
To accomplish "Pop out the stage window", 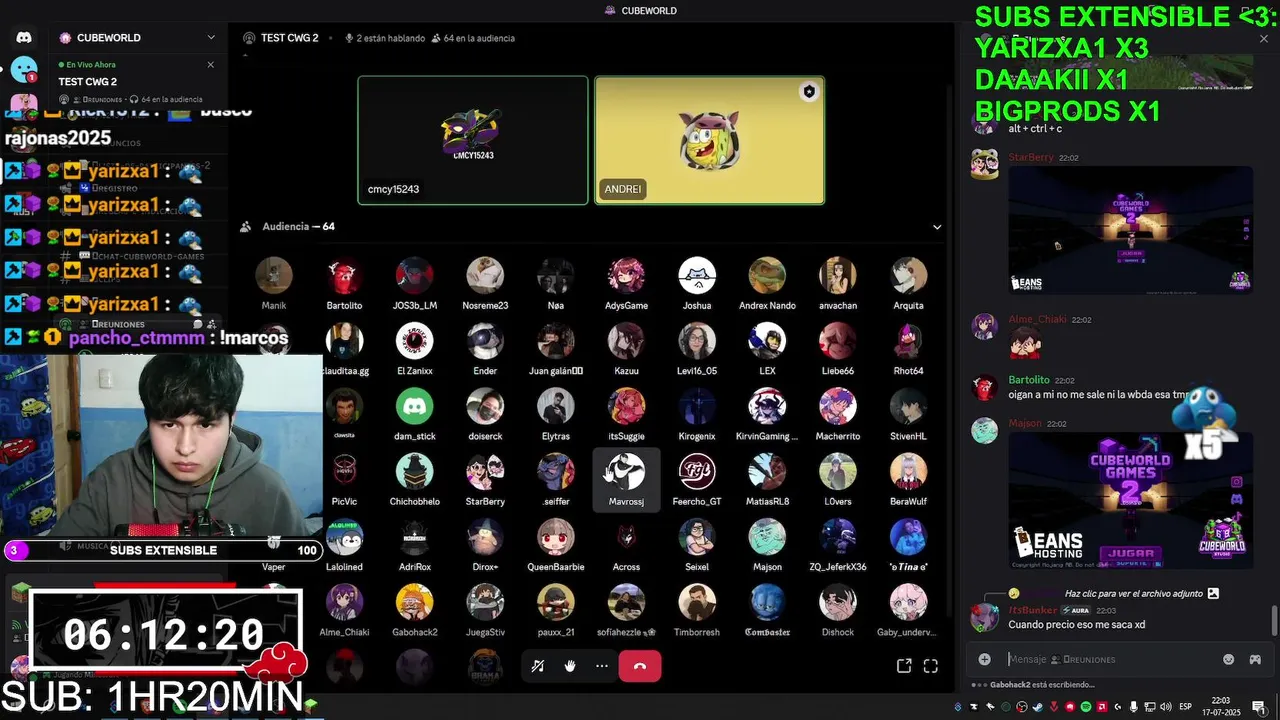I will (904, 666).
